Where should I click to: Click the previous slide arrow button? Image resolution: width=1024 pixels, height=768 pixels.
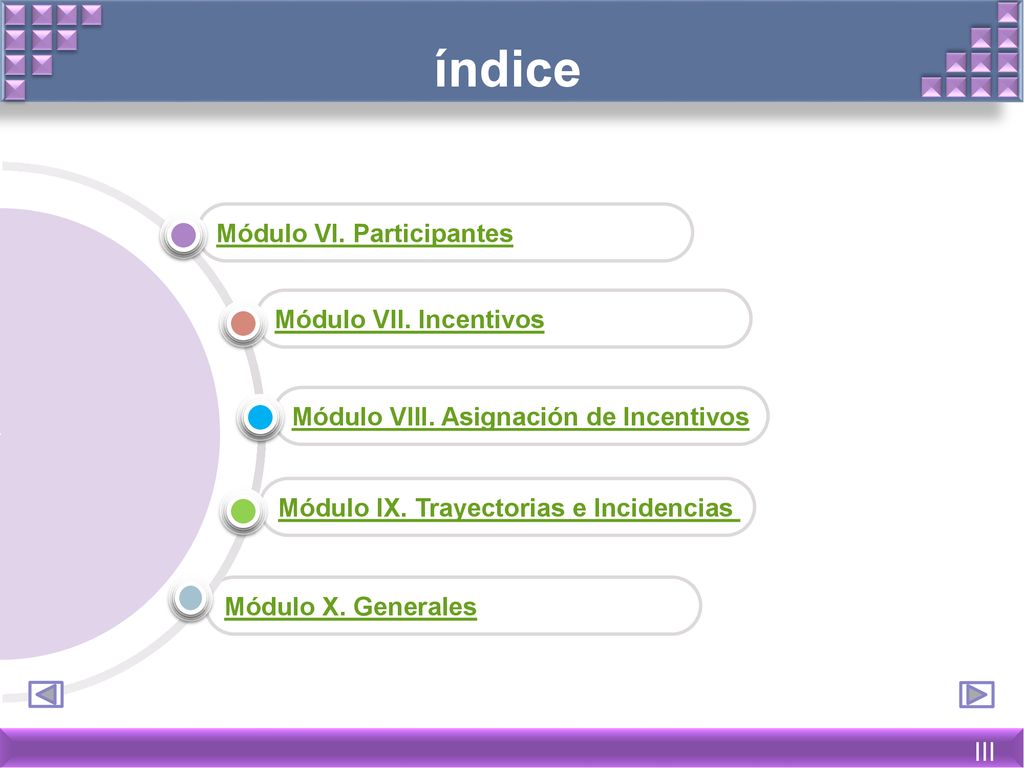click(x=46, y=694)
